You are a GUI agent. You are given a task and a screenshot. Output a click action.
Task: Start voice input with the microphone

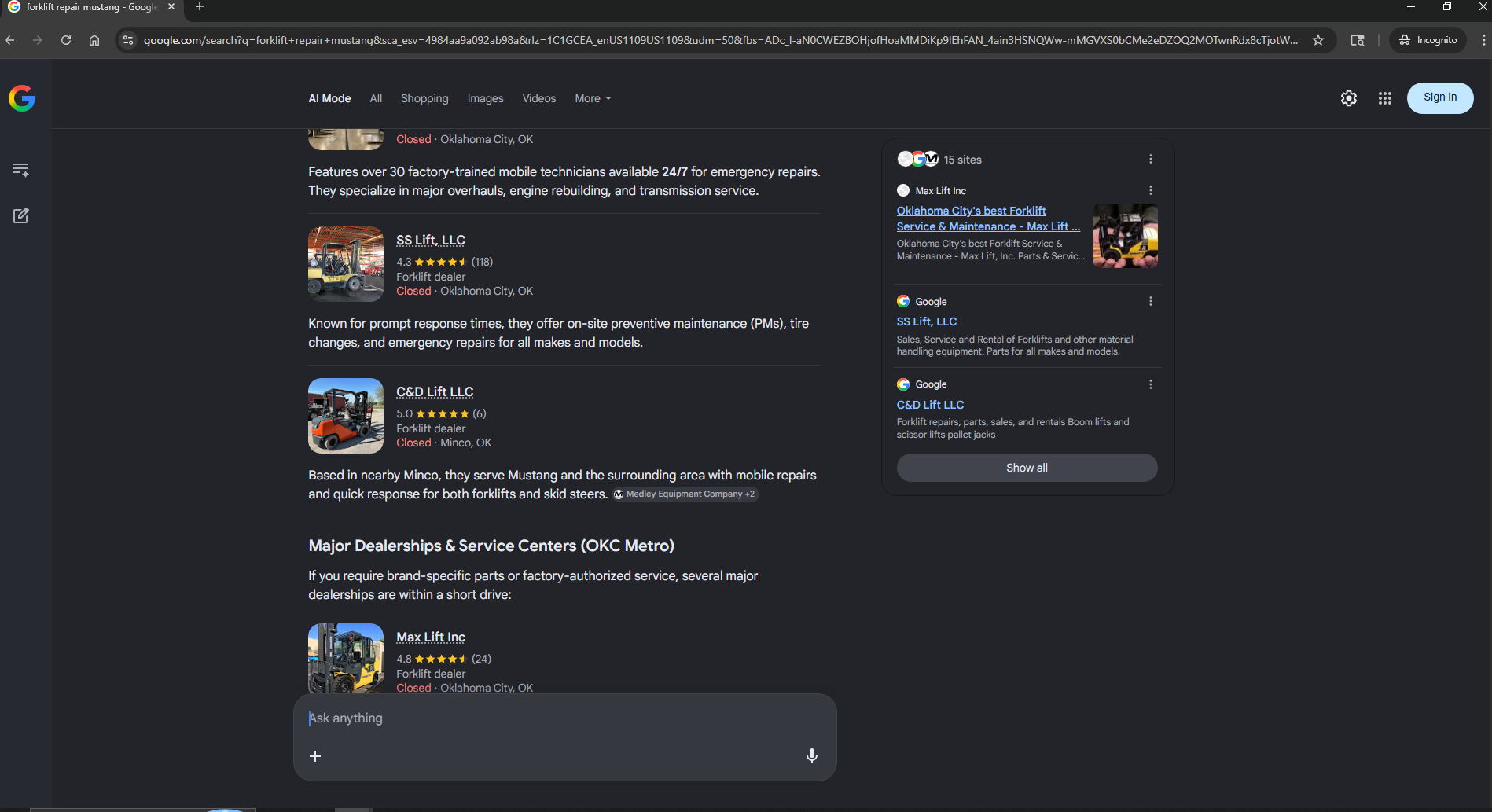click(812, 755)
